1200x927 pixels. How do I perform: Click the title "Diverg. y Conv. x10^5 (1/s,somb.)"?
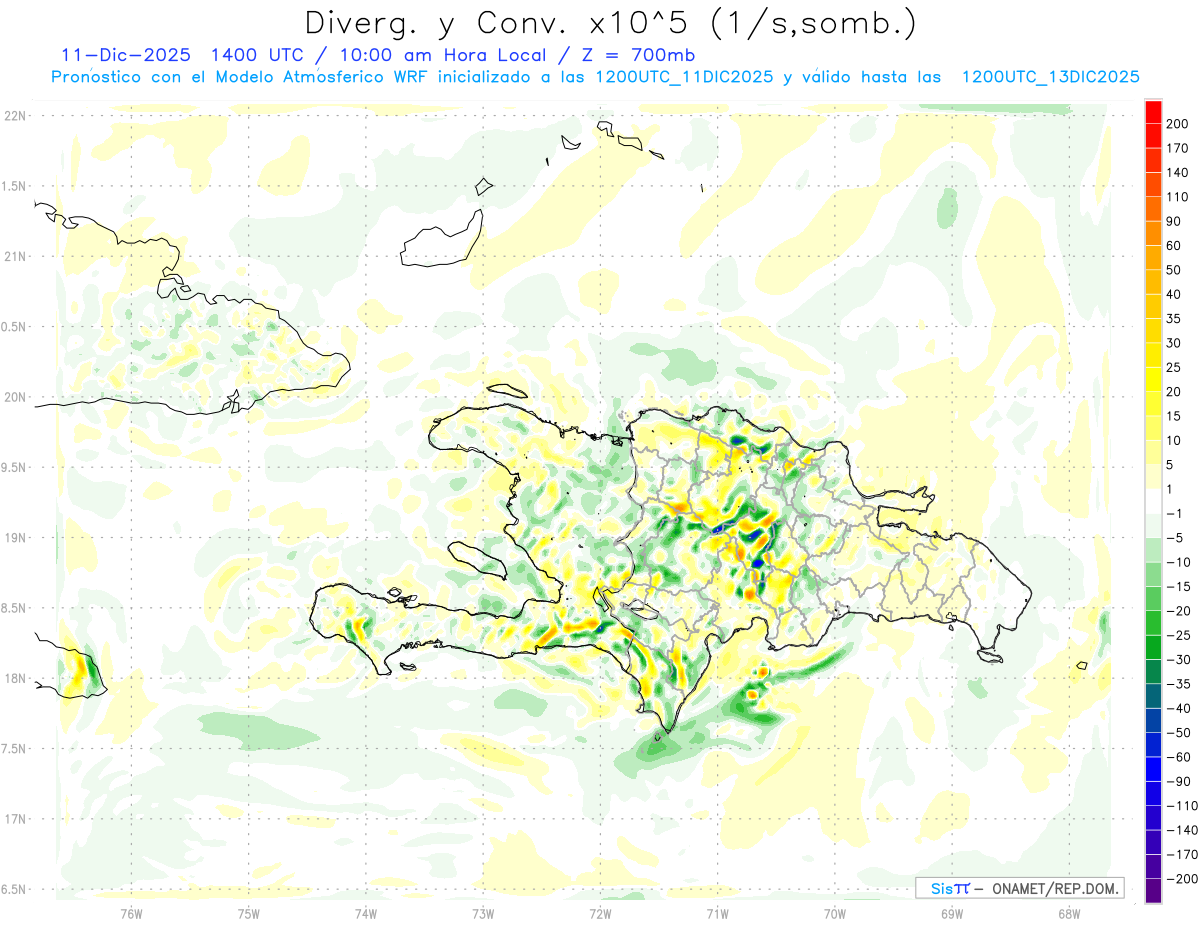pos(609,23)
